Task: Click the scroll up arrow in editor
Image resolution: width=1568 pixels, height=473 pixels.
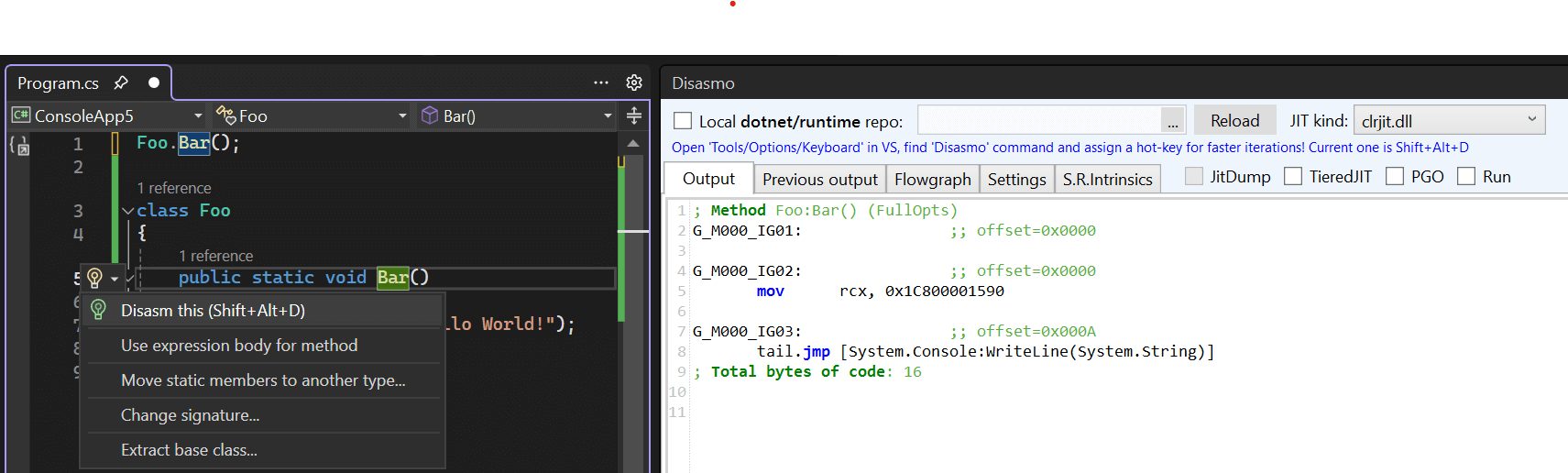Action: point(633,143)
